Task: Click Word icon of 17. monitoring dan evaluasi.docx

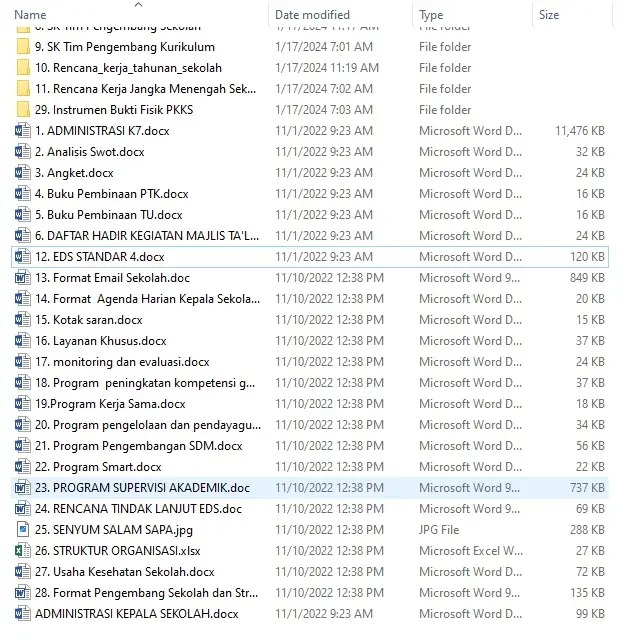Action: (23, 362)
